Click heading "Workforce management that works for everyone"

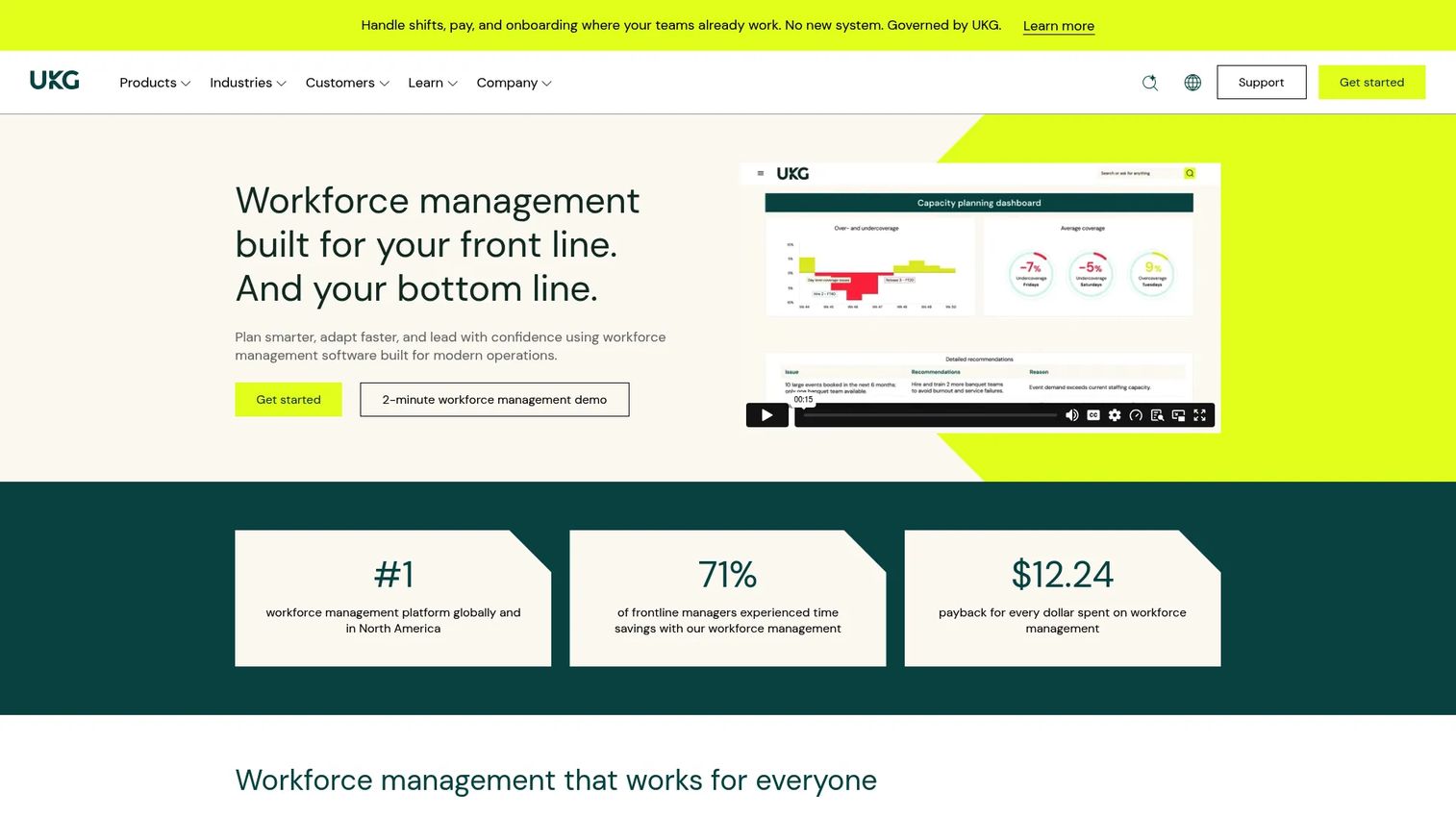[556, 780]
